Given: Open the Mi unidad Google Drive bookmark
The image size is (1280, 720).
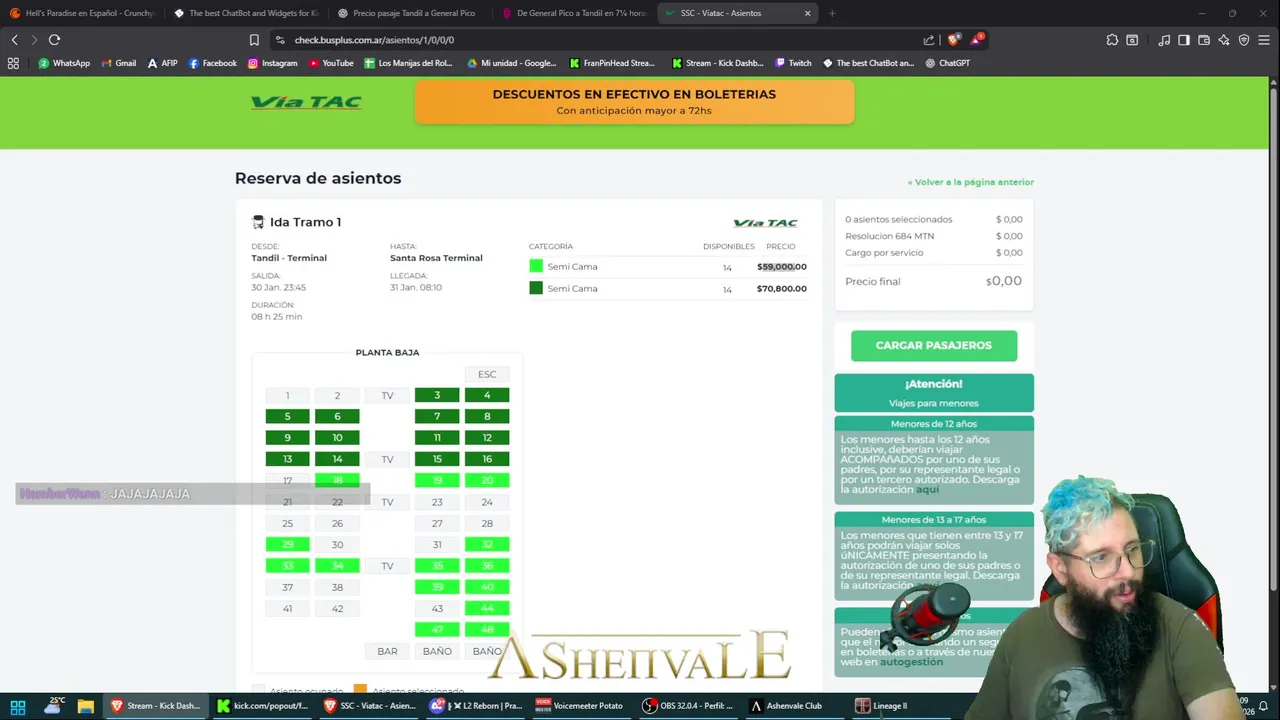Looking at the screenshot, I should 511,63.
